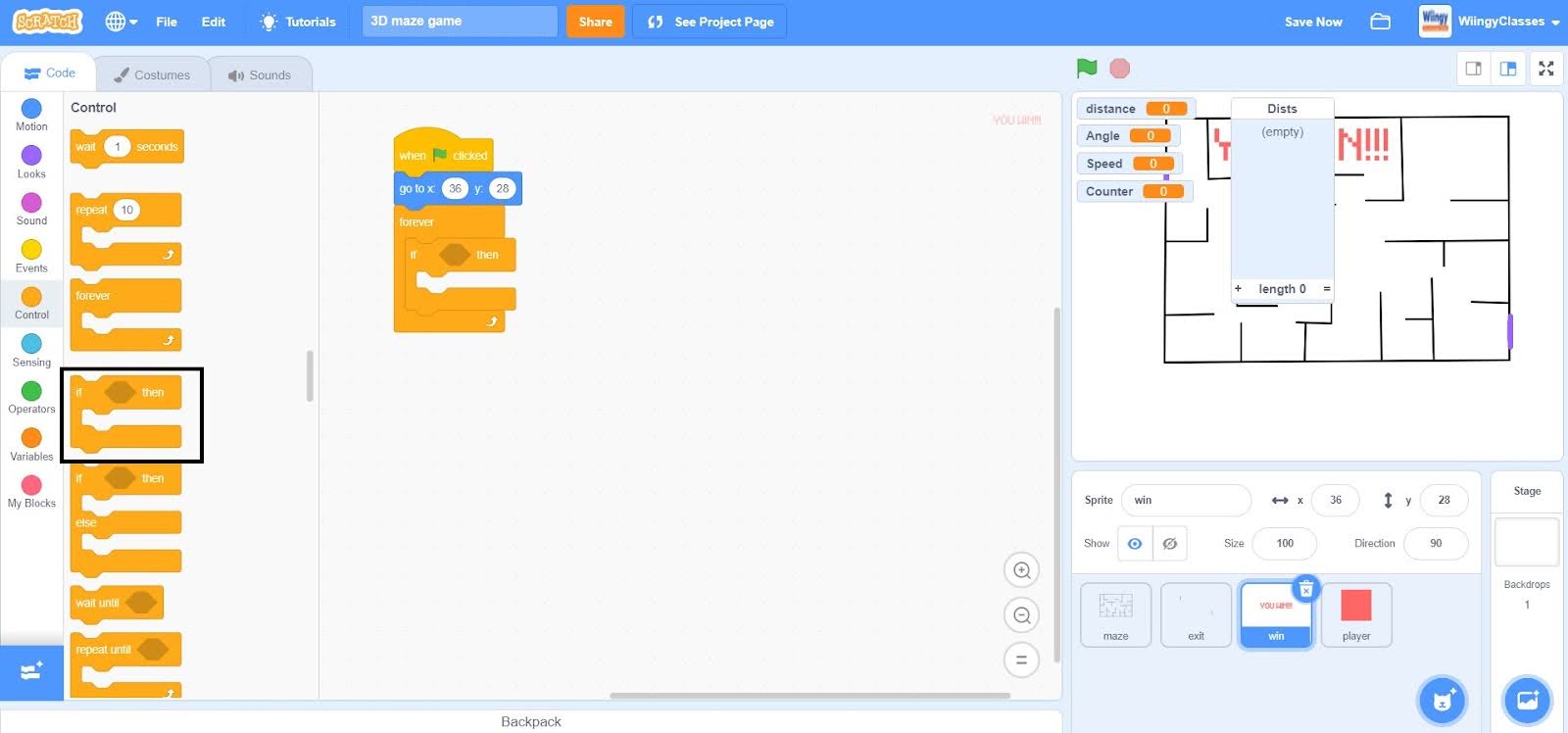Reset workspace zoom with equals icon
The height and width of the screenshot is (733, 1568).
(1021, 660)
